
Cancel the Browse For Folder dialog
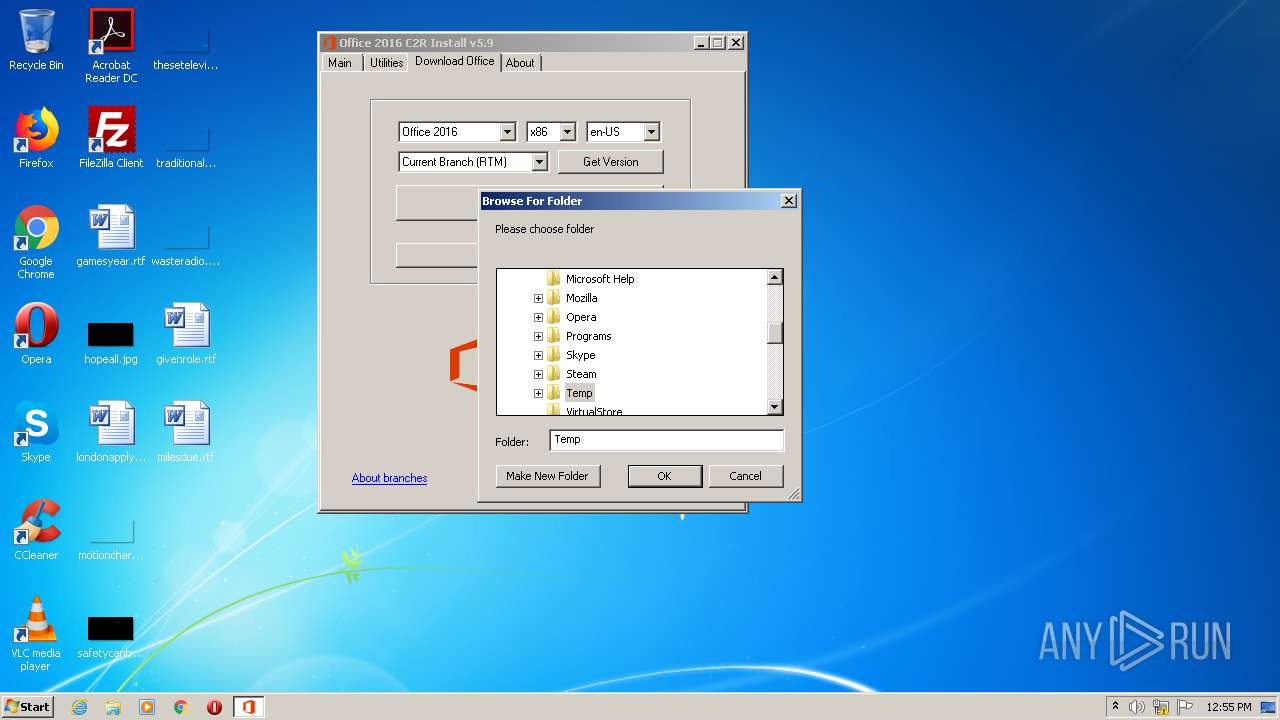pyautogui.click(x=745, y=476)
